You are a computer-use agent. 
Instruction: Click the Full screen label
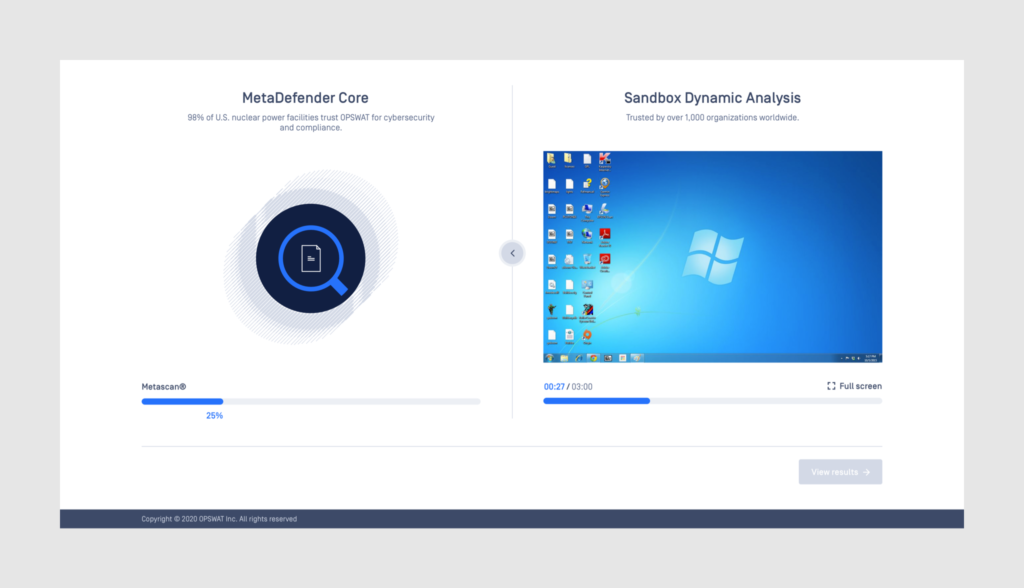click(x=860, y=386)
